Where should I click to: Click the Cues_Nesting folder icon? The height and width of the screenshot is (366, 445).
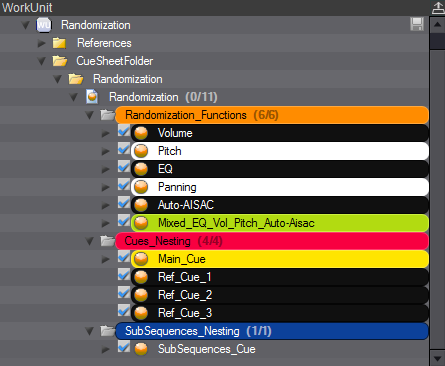(107, 241)
